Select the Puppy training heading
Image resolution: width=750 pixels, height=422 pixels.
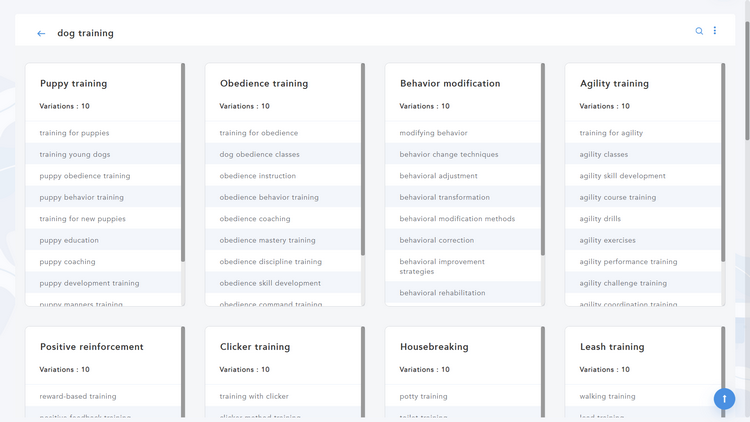coord(74,83)
